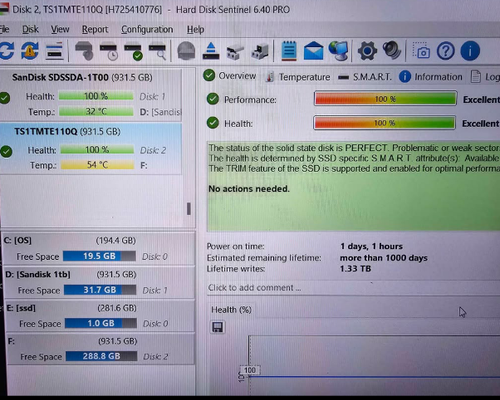The image size is (500, 400).
Task: Click the 'Click to add comment' field
Action: coord(353,288)
